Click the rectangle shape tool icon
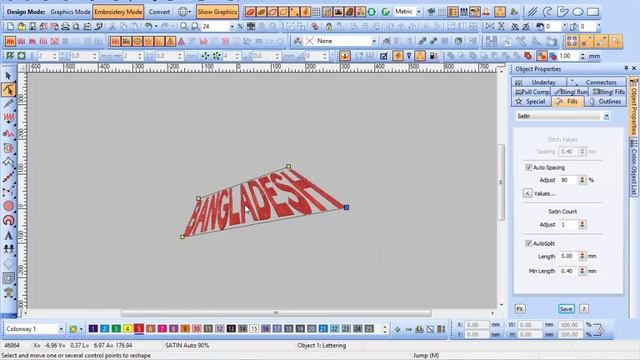The image size is (640, 360). click(x=593, y=12)
